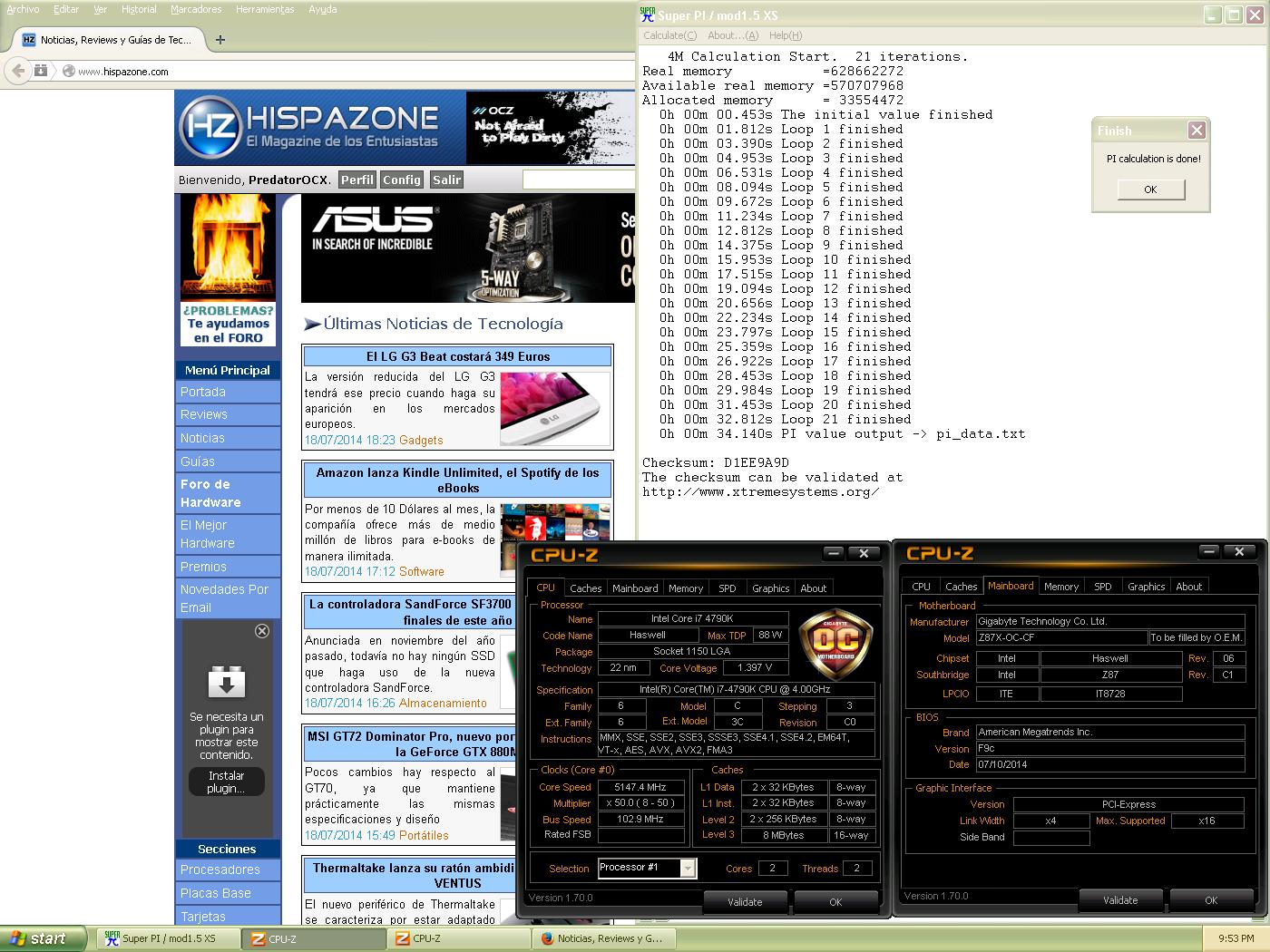Open Foro de Hardware in the sidebar
This screenshot has width=1270, height=952.
point(228,493)
